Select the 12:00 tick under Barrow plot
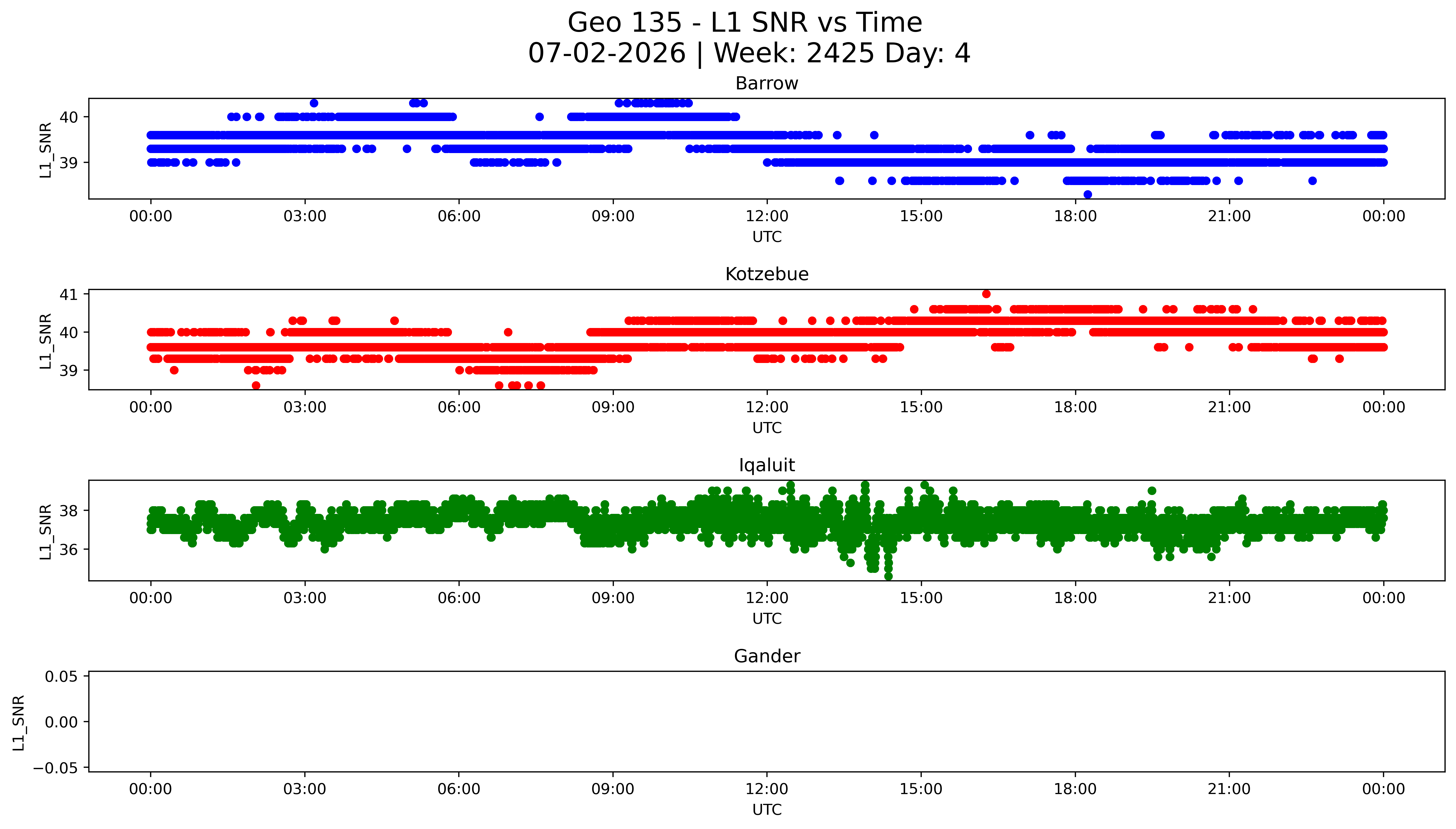1456x829 pixels. coord(767,216)
